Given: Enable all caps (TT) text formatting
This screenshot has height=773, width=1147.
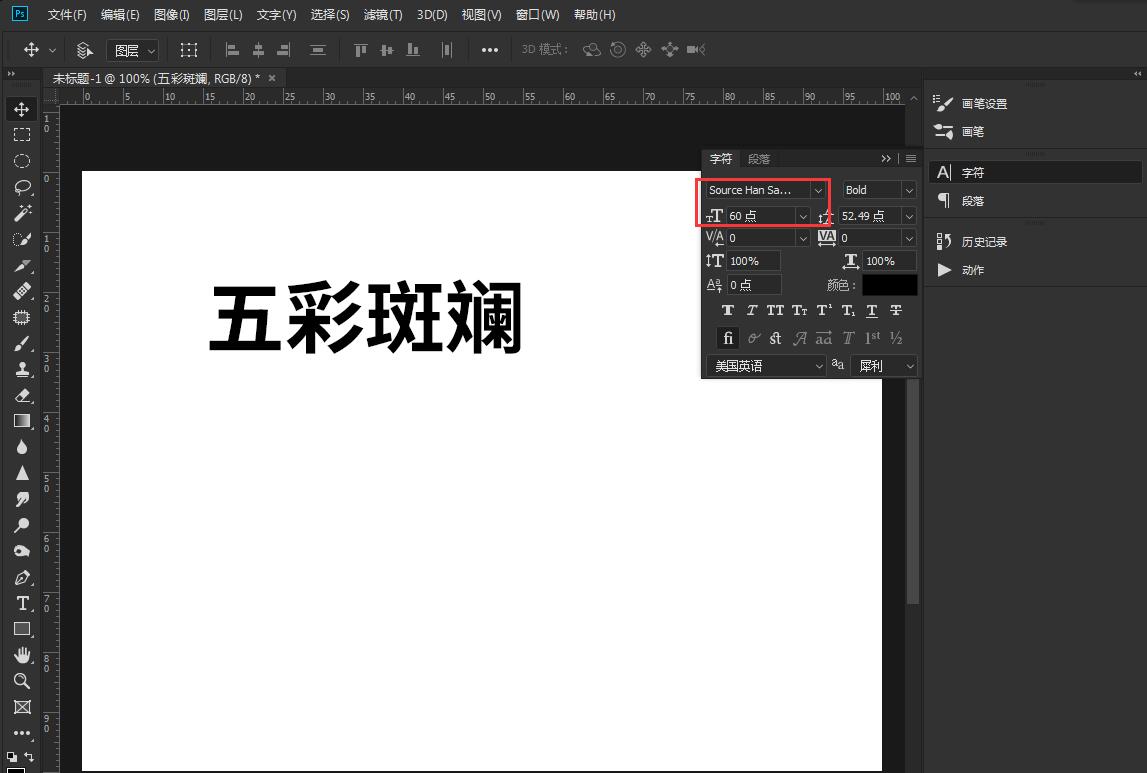Looking at the screenshot, I should pos(775,310).
